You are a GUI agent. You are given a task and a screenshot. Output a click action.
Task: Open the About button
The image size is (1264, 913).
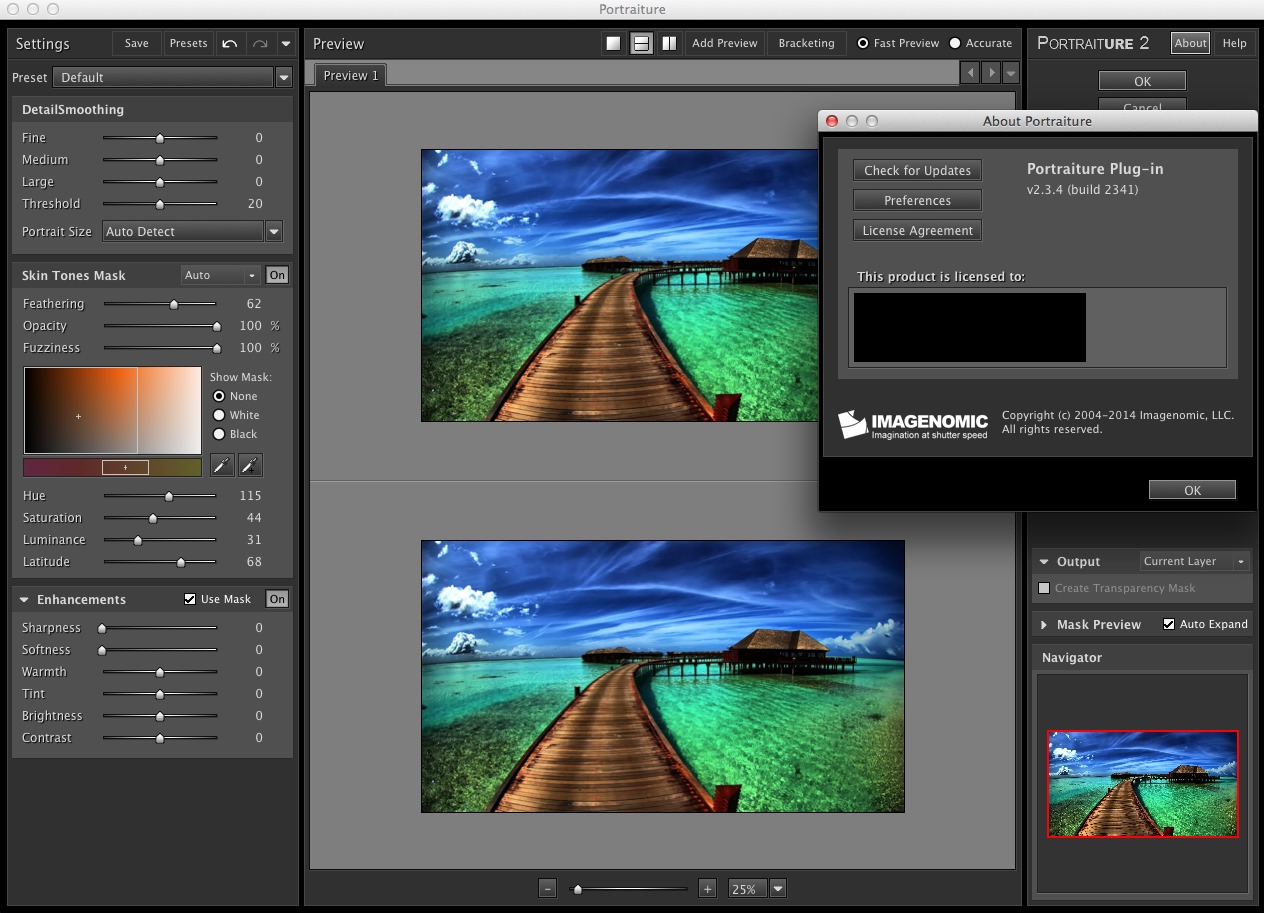click(x=1190, y=43)
